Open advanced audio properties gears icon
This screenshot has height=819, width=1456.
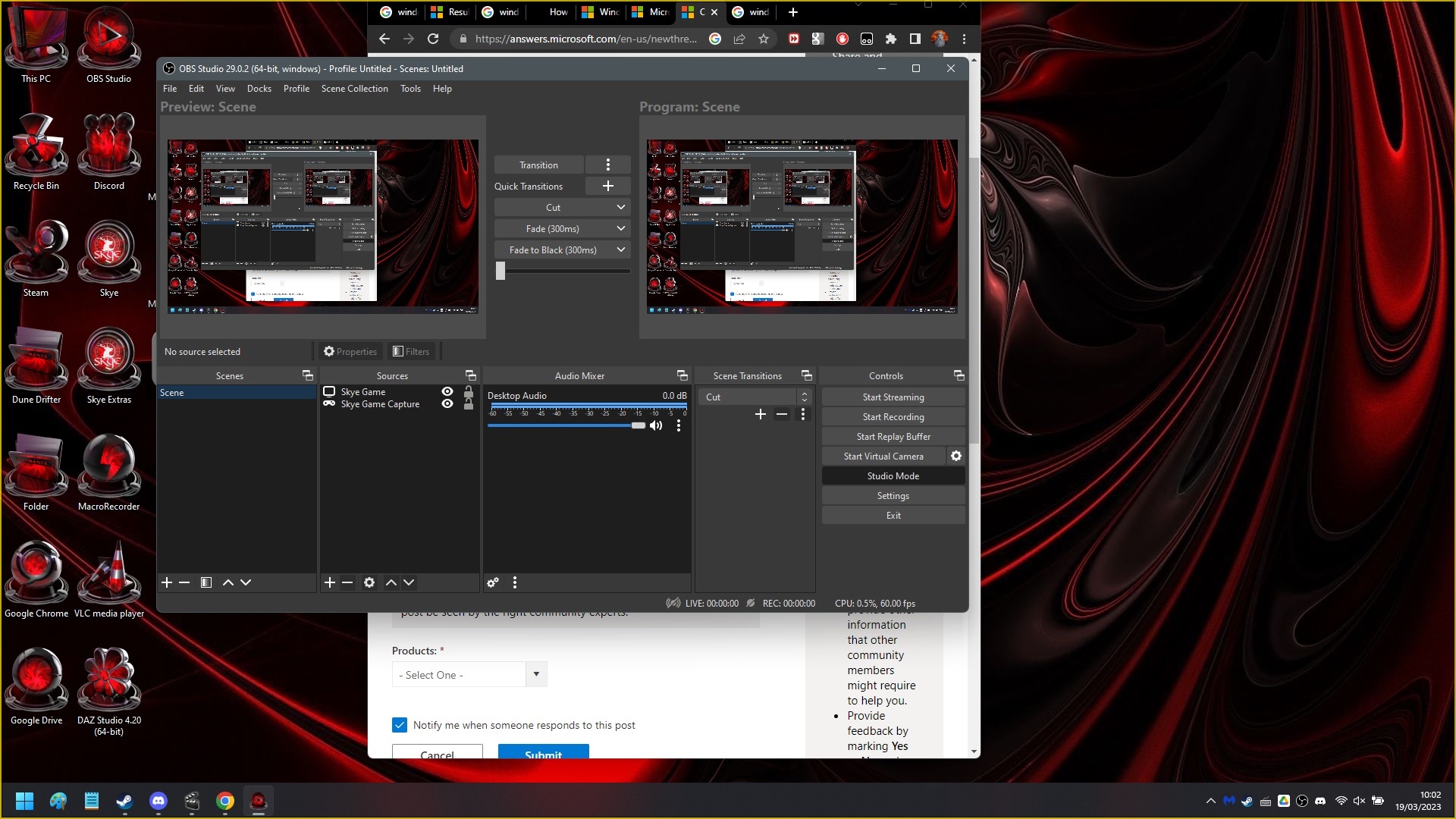[x=493, y=582]
